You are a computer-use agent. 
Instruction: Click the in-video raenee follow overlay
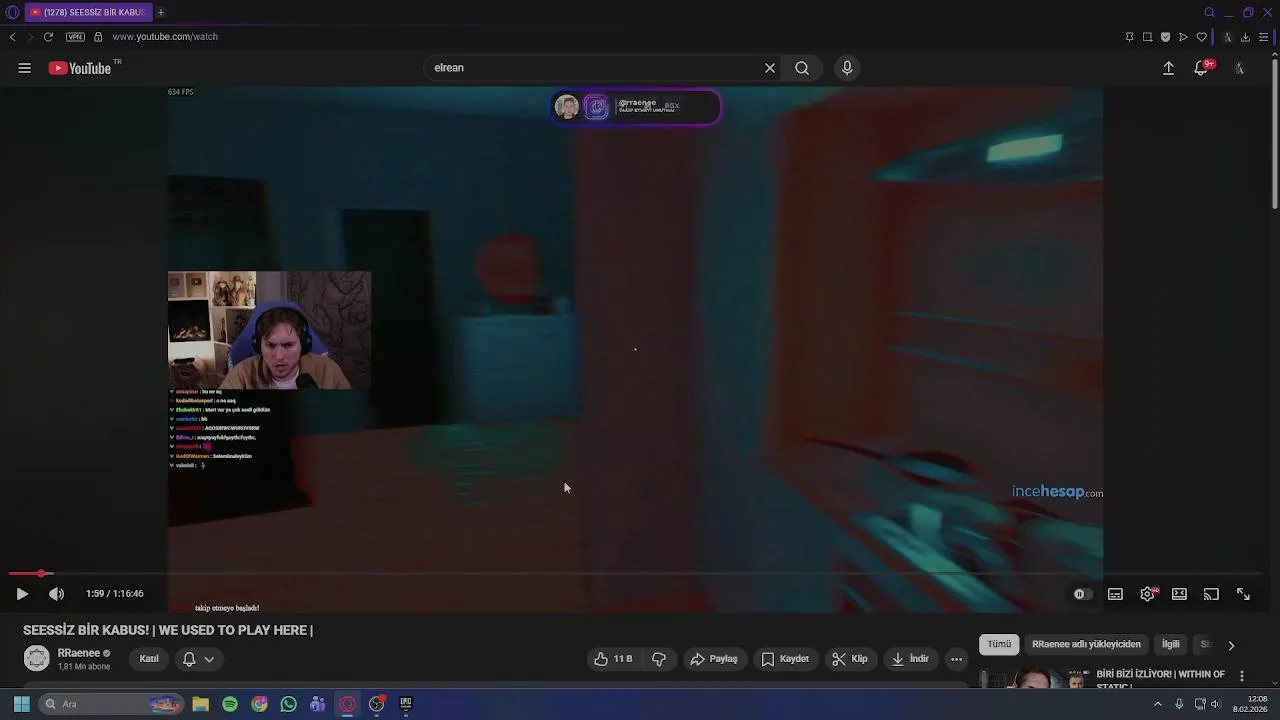(635, 107)
